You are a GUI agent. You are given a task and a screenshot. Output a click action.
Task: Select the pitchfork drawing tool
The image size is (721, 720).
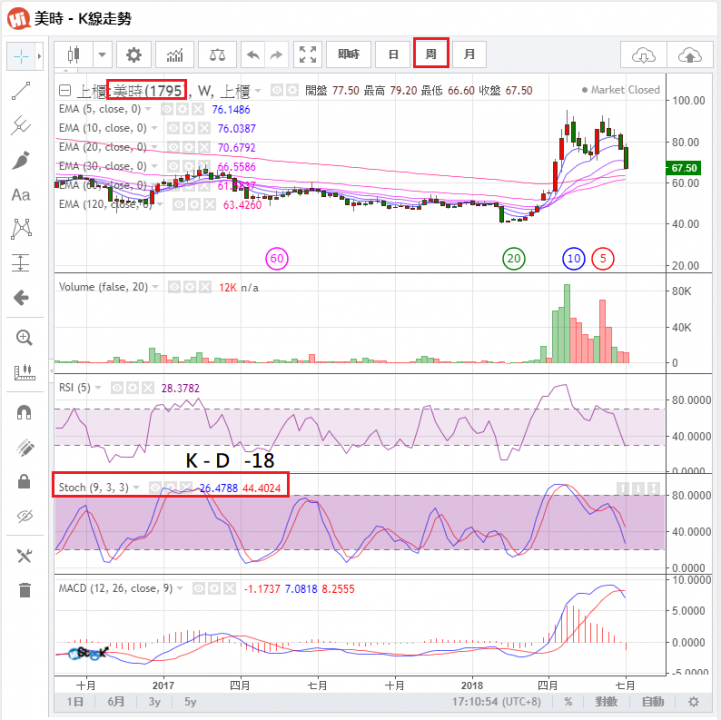21,125
